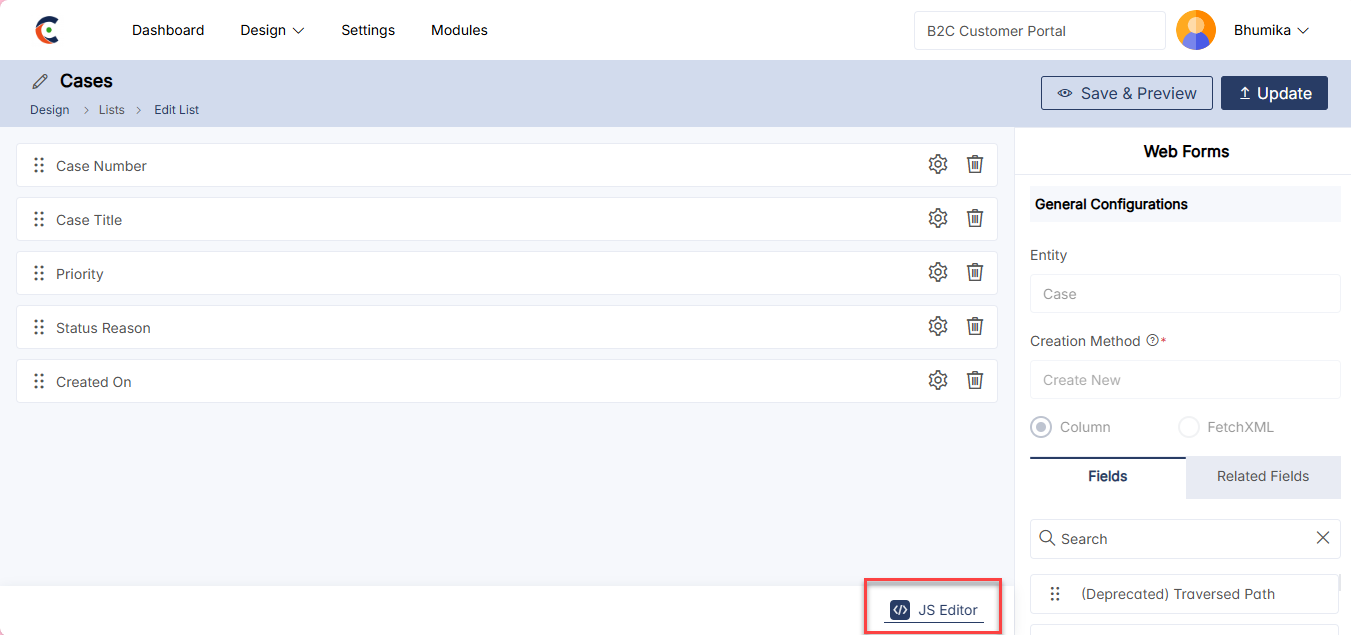Go to the Modules menu
This screenshot has width=1351, height=635.
click(459, 30)
